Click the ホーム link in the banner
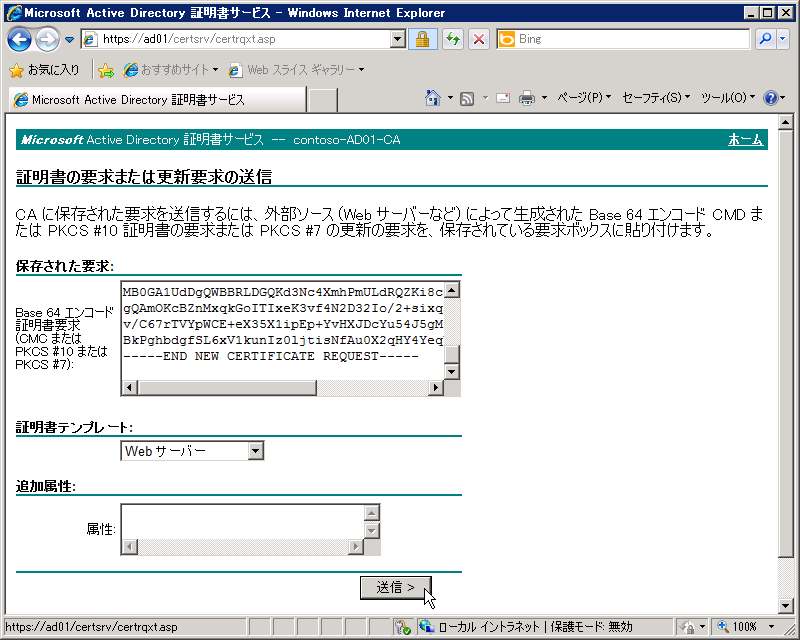The height and width of the screenshot is (640, 800). pos(745,139)
